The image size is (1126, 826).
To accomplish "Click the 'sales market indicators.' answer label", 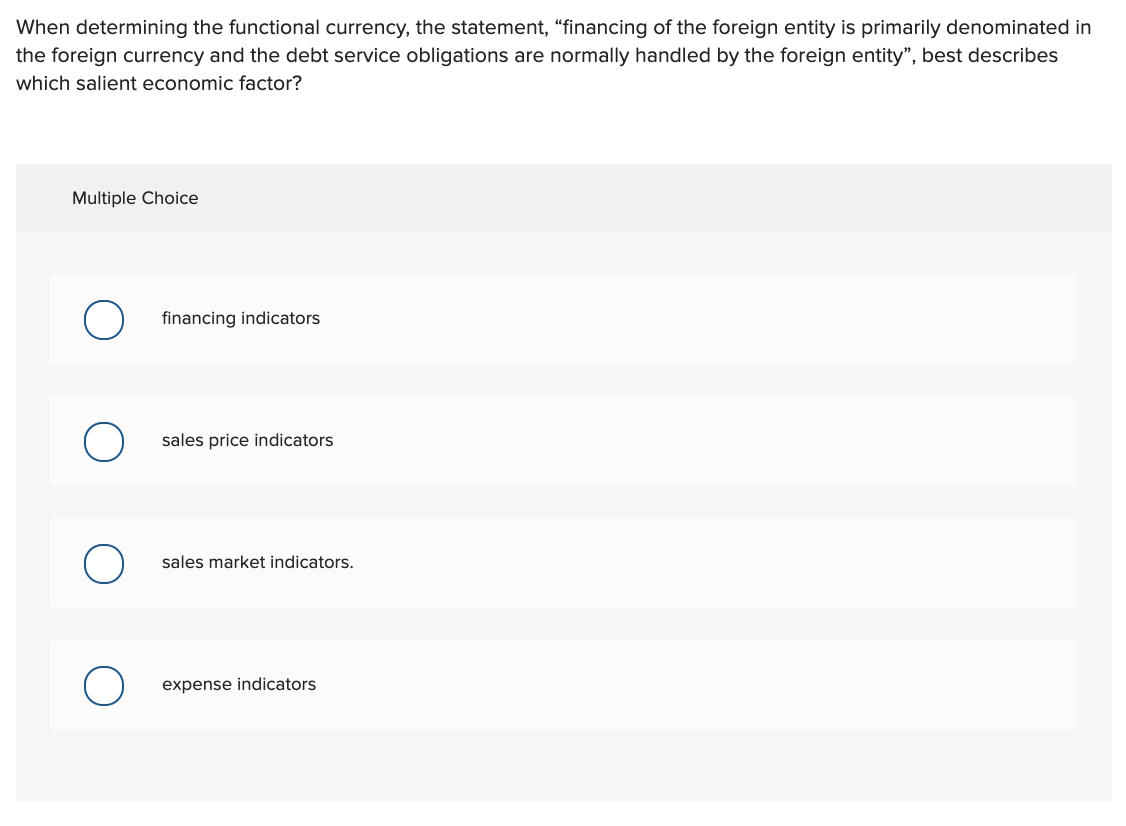I will coord(257,562).
